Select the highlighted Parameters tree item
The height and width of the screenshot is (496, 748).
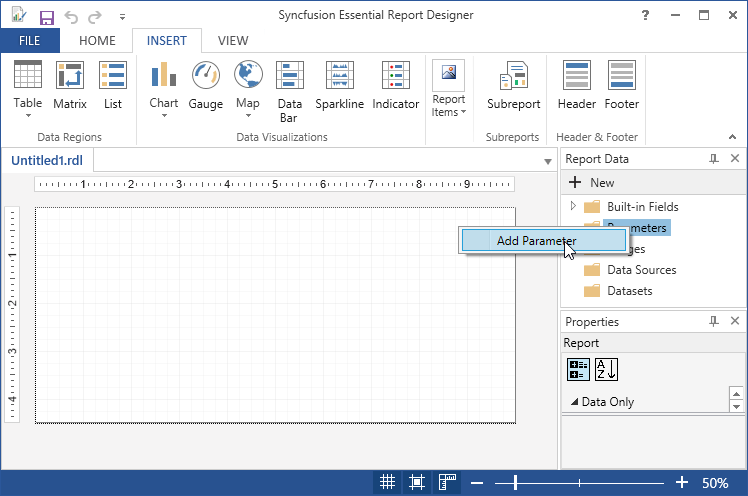tap(648, 228)
